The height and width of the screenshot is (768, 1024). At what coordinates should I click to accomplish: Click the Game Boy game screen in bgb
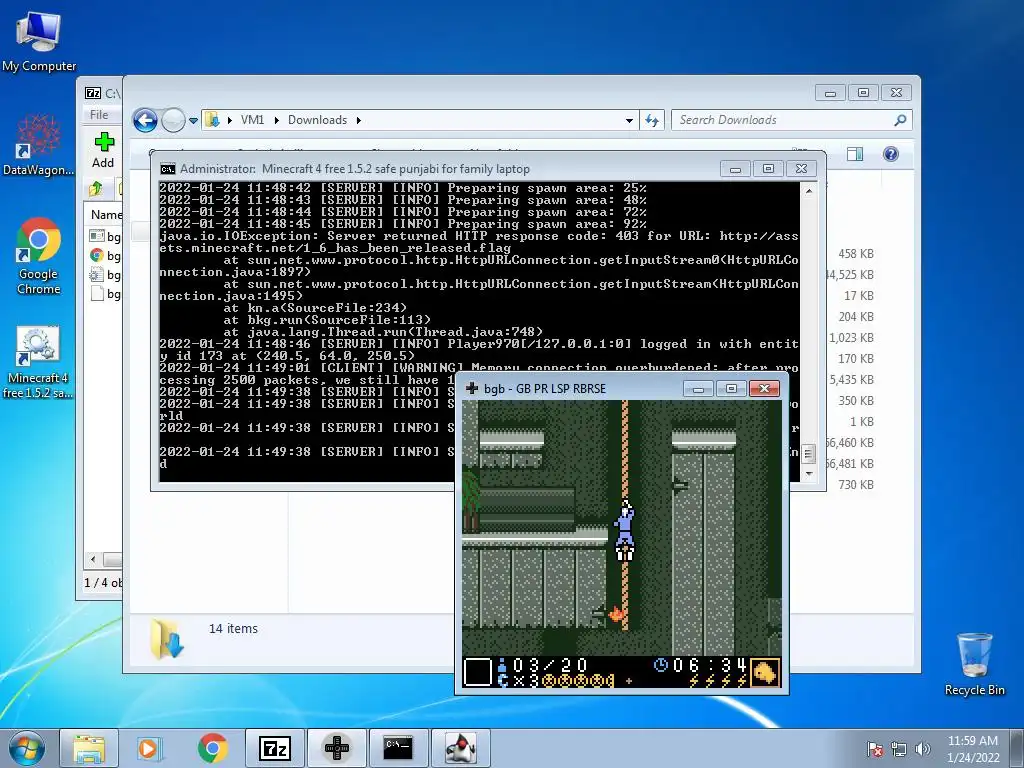pyautogui.click(x=622, y=544)
